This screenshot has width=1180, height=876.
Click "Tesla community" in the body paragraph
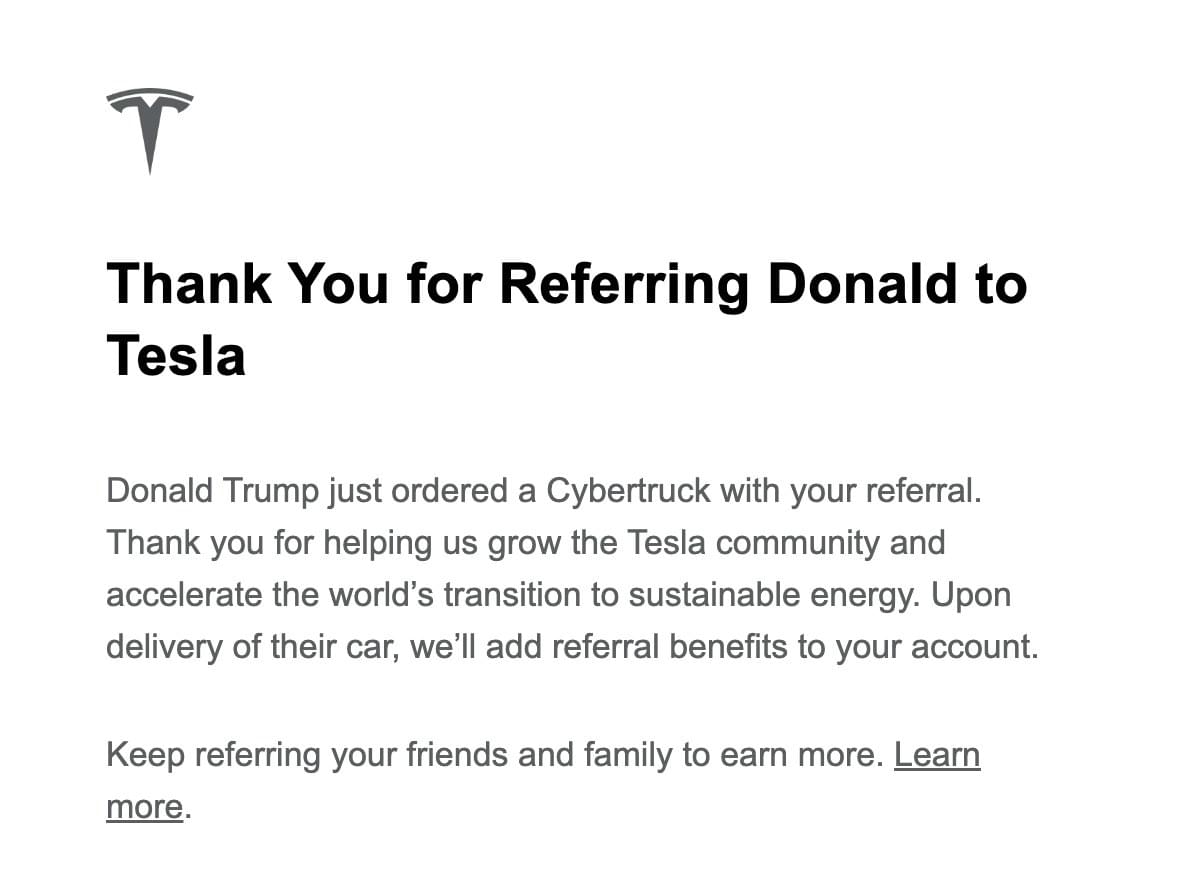[x=753, y=543]
